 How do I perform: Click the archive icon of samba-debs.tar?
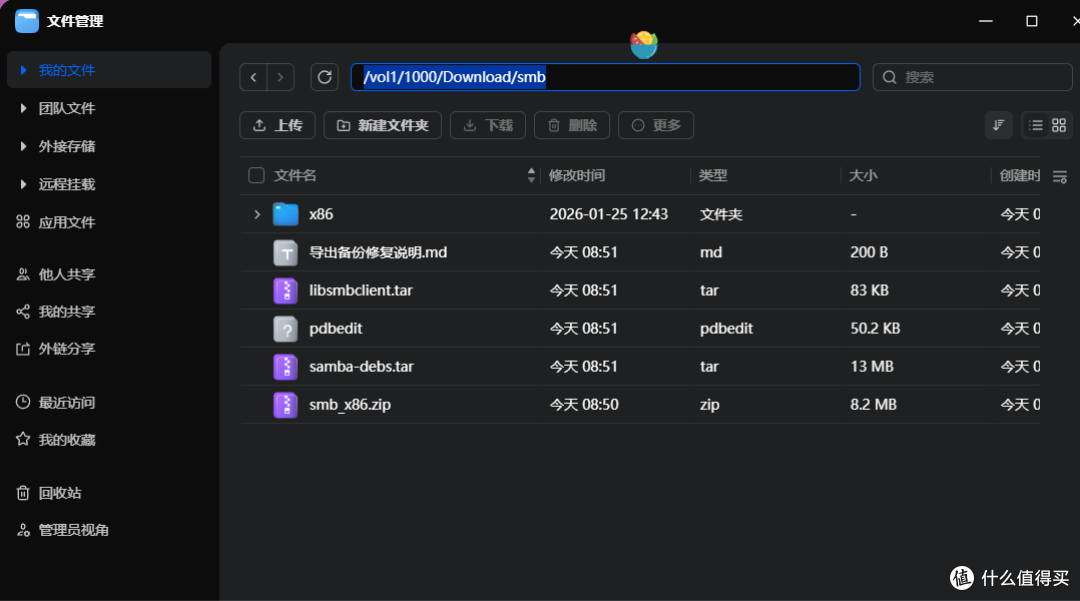[x=285, y=366]
